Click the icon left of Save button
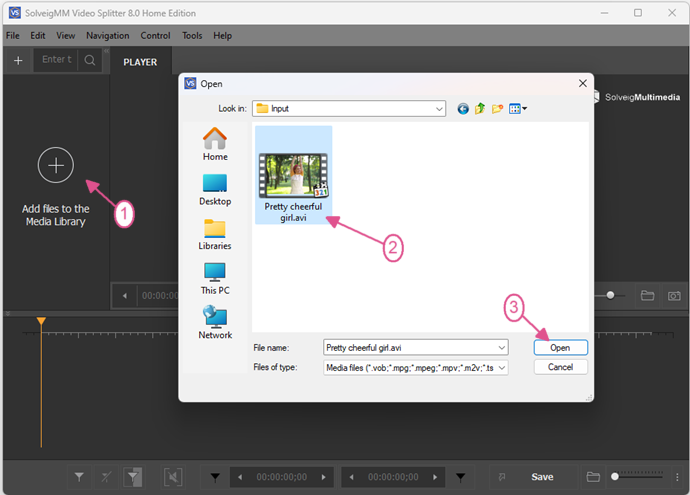The image size is (690, 495). 502,477
